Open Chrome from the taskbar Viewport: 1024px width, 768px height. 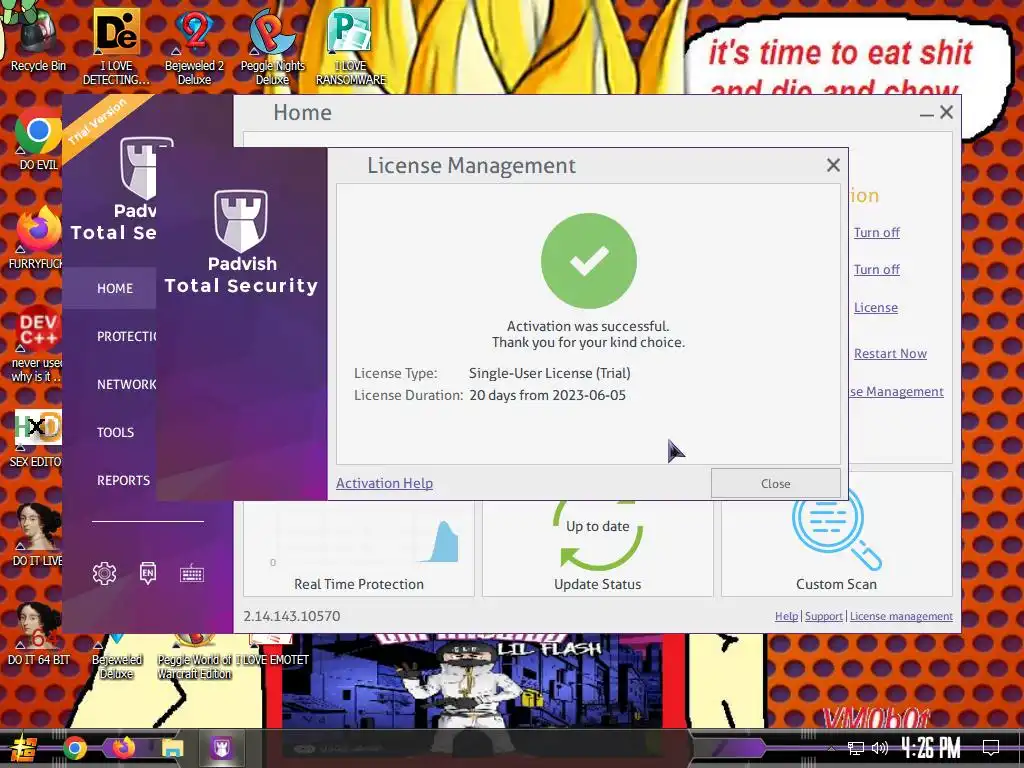pos(74,748)
